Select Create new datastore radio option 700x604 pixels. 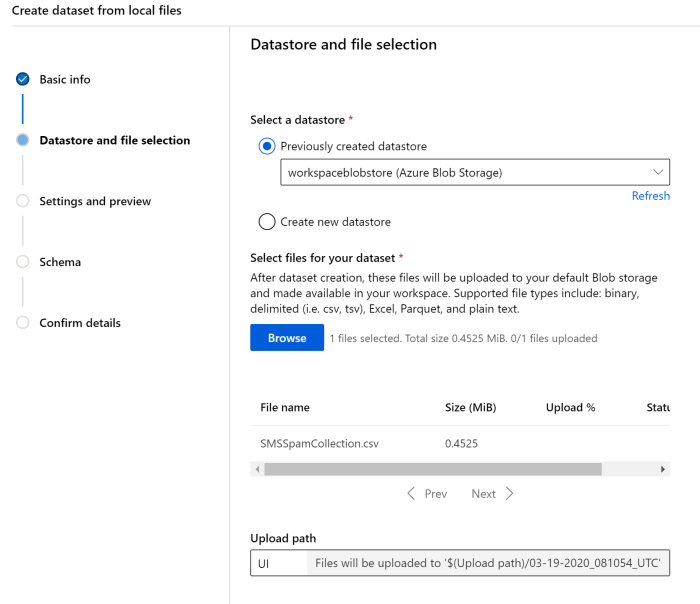(x=267, y=222)
